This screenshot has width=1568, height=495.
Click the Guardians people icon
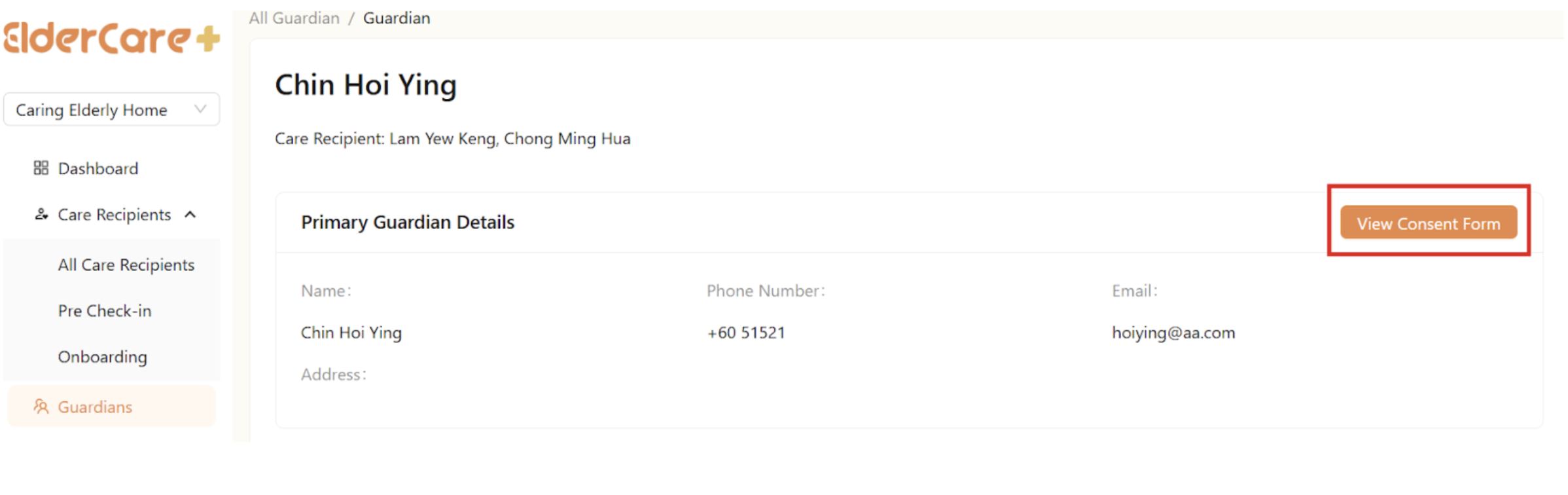(x=41, y=407)
